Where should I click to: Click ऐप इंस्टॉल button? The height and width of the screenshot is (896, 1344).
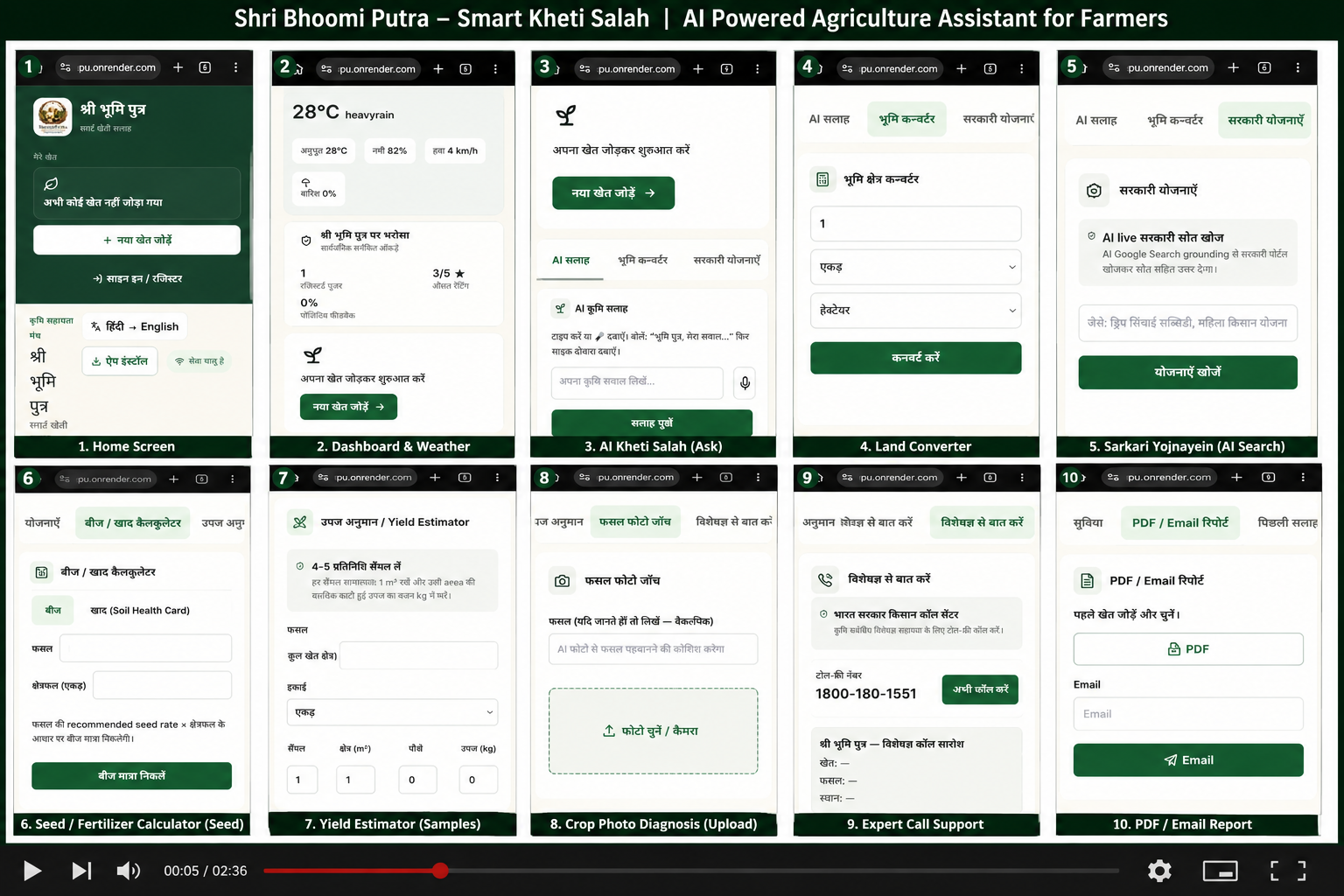[120, 360]
